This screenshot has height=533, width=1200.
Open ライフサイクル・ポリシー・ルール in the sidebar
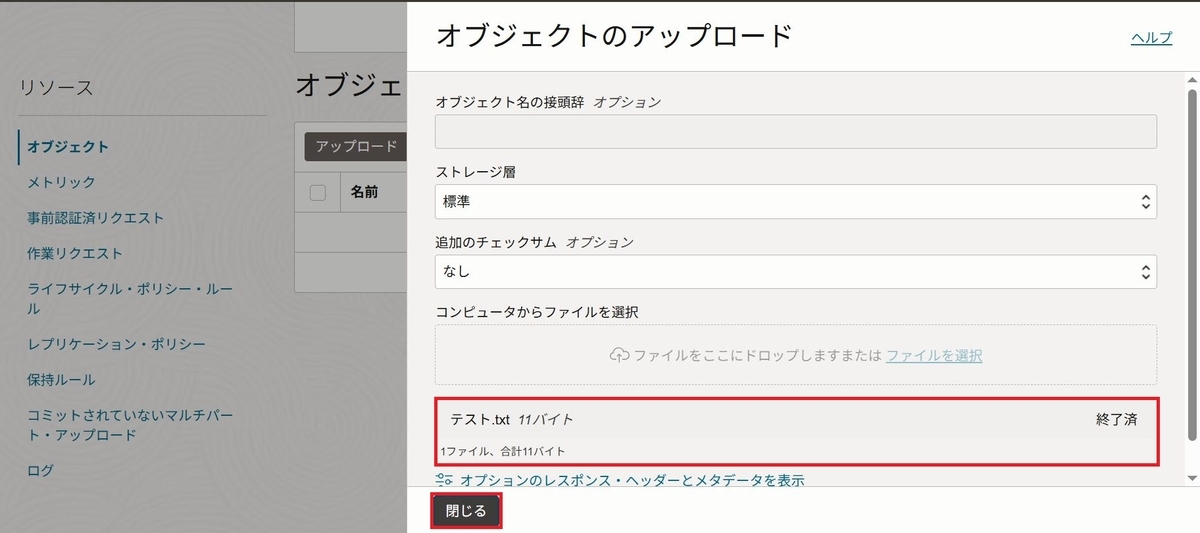point(130,298)
